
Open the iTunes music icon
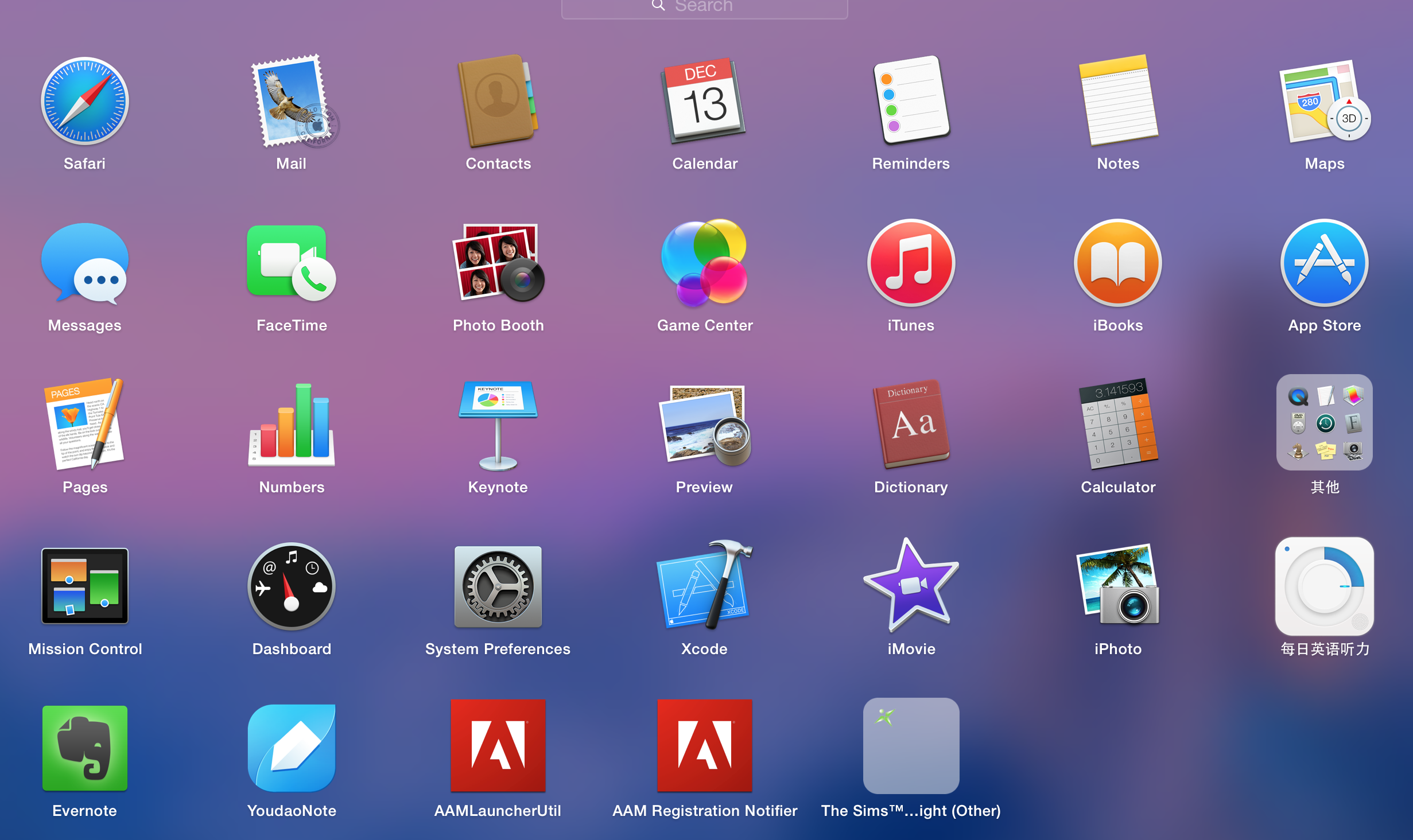911,263
